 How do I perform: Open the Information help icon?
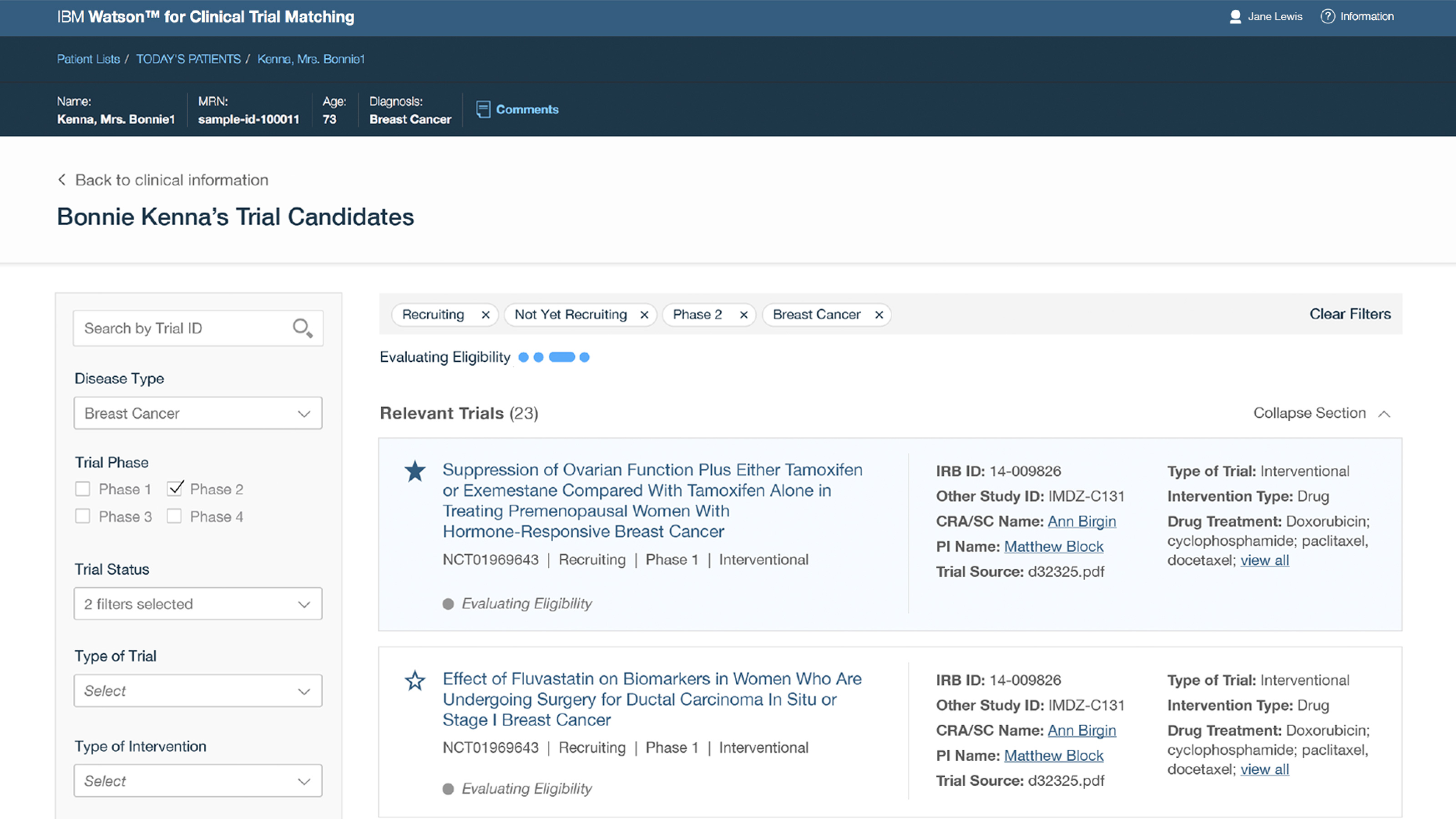click(1327, 16)
